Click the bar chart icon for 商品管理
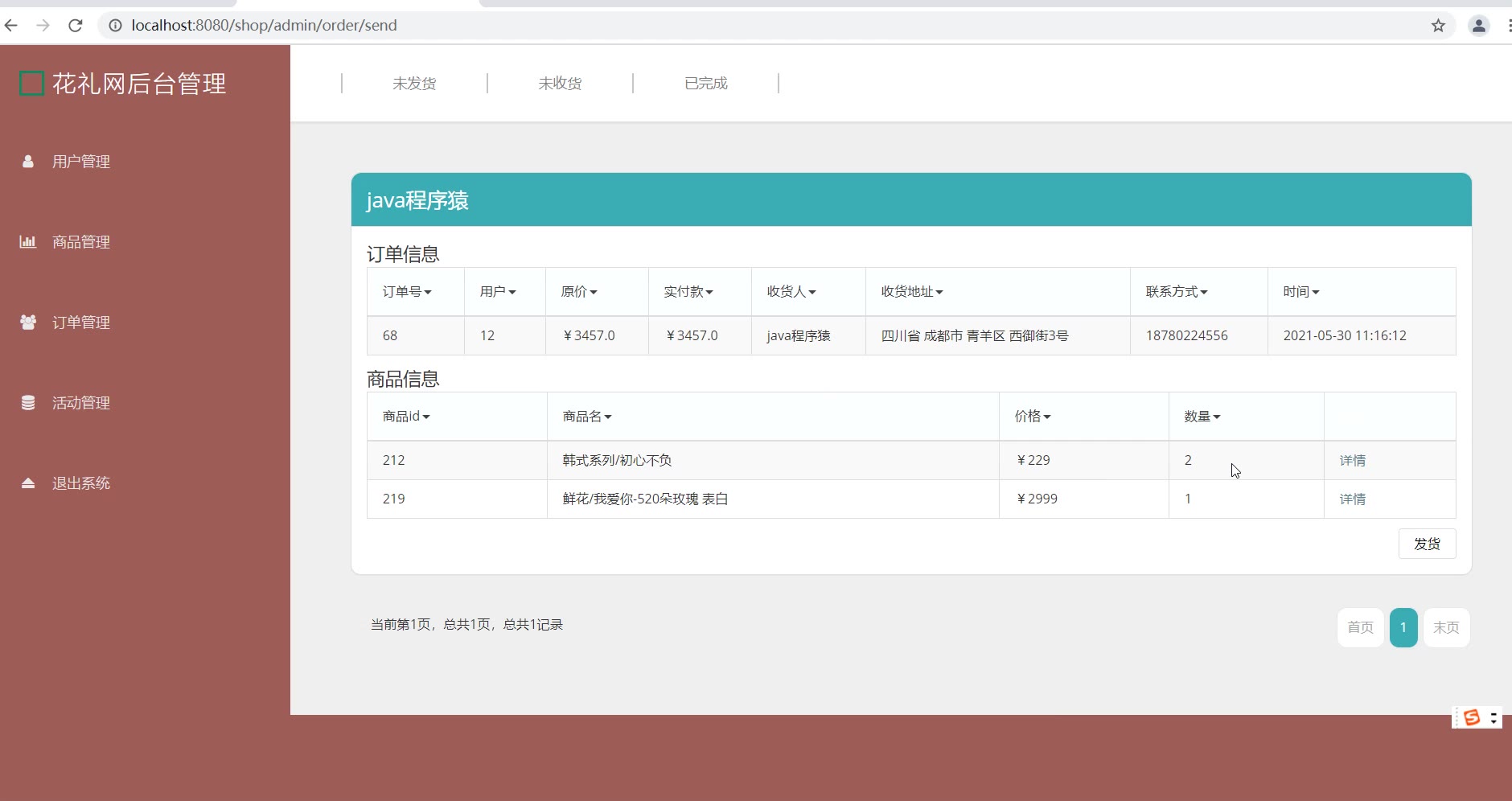 tap(28, 242)
